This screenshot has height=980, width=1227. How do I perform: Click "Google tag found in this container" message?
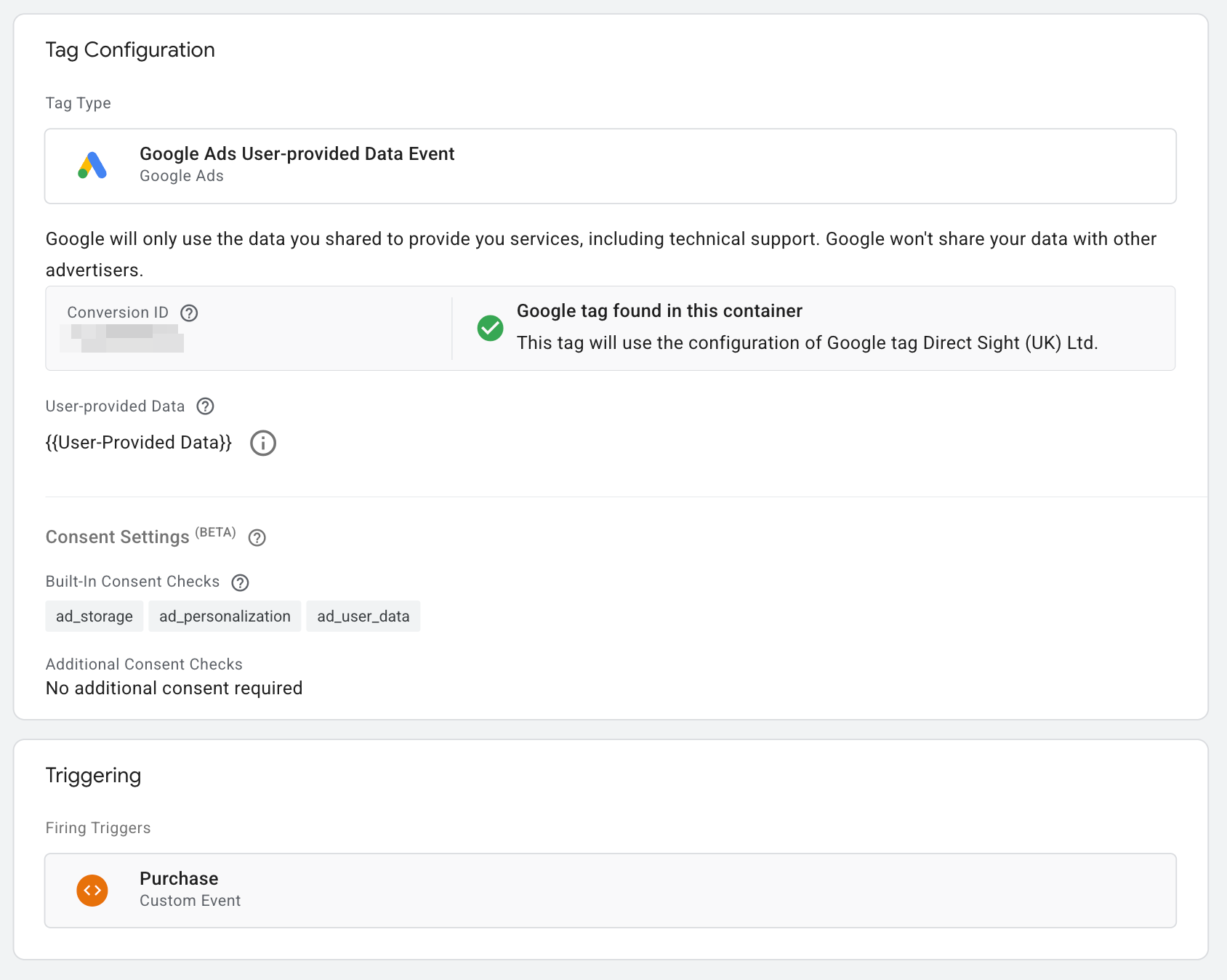click(x=659, y=311)
